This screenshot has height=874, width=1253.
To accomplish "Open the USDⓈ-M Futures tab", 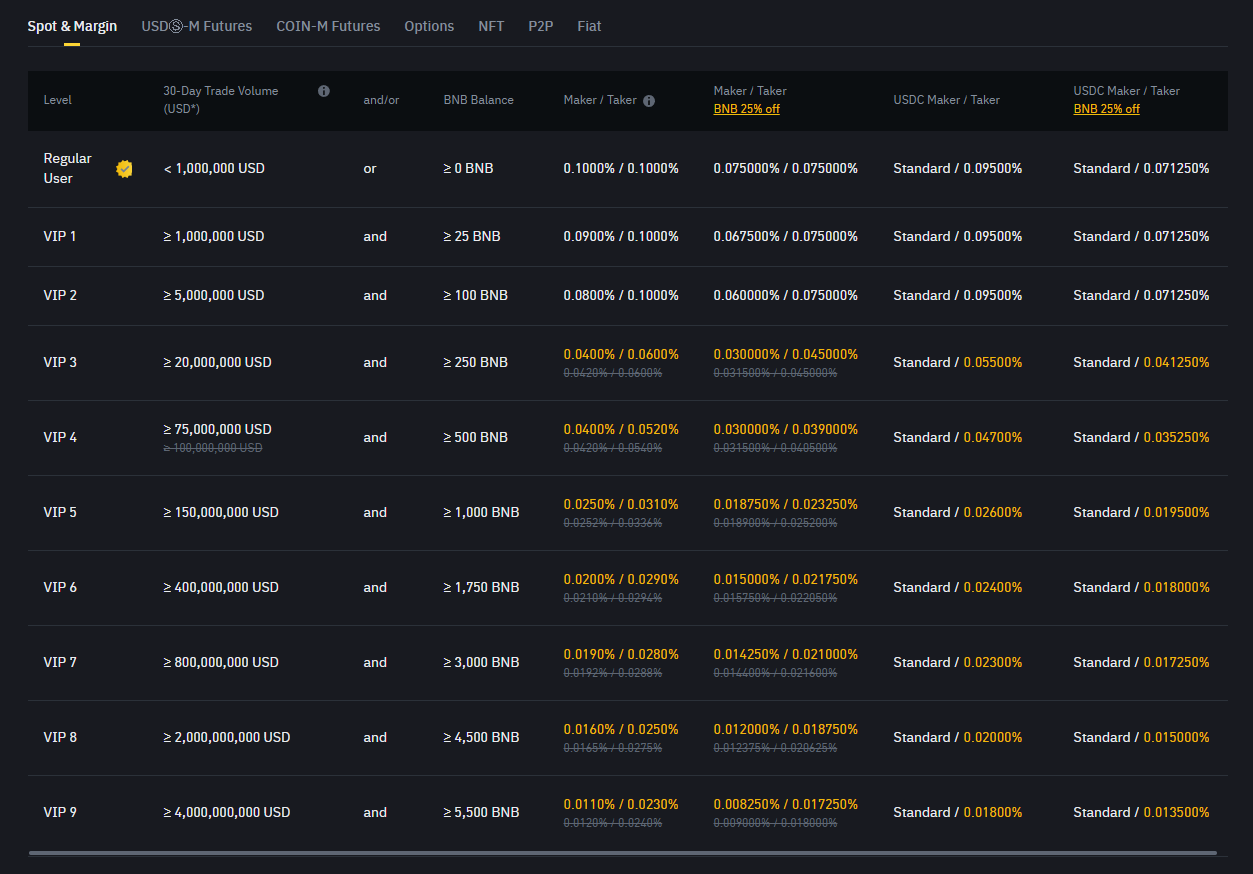I will (197, 26).
